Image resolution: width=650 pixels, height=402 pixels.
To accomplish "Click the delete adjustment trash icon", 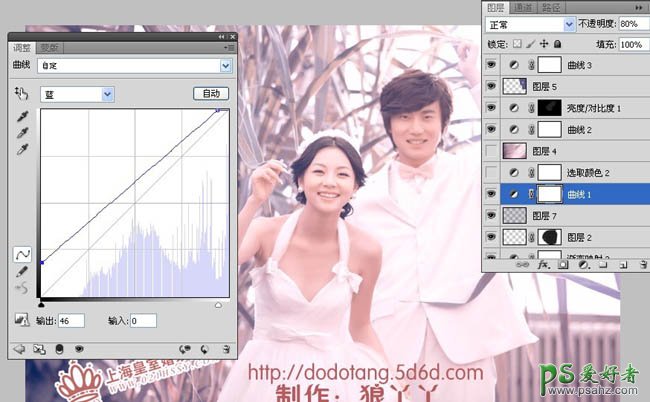I will coord(228,348).
